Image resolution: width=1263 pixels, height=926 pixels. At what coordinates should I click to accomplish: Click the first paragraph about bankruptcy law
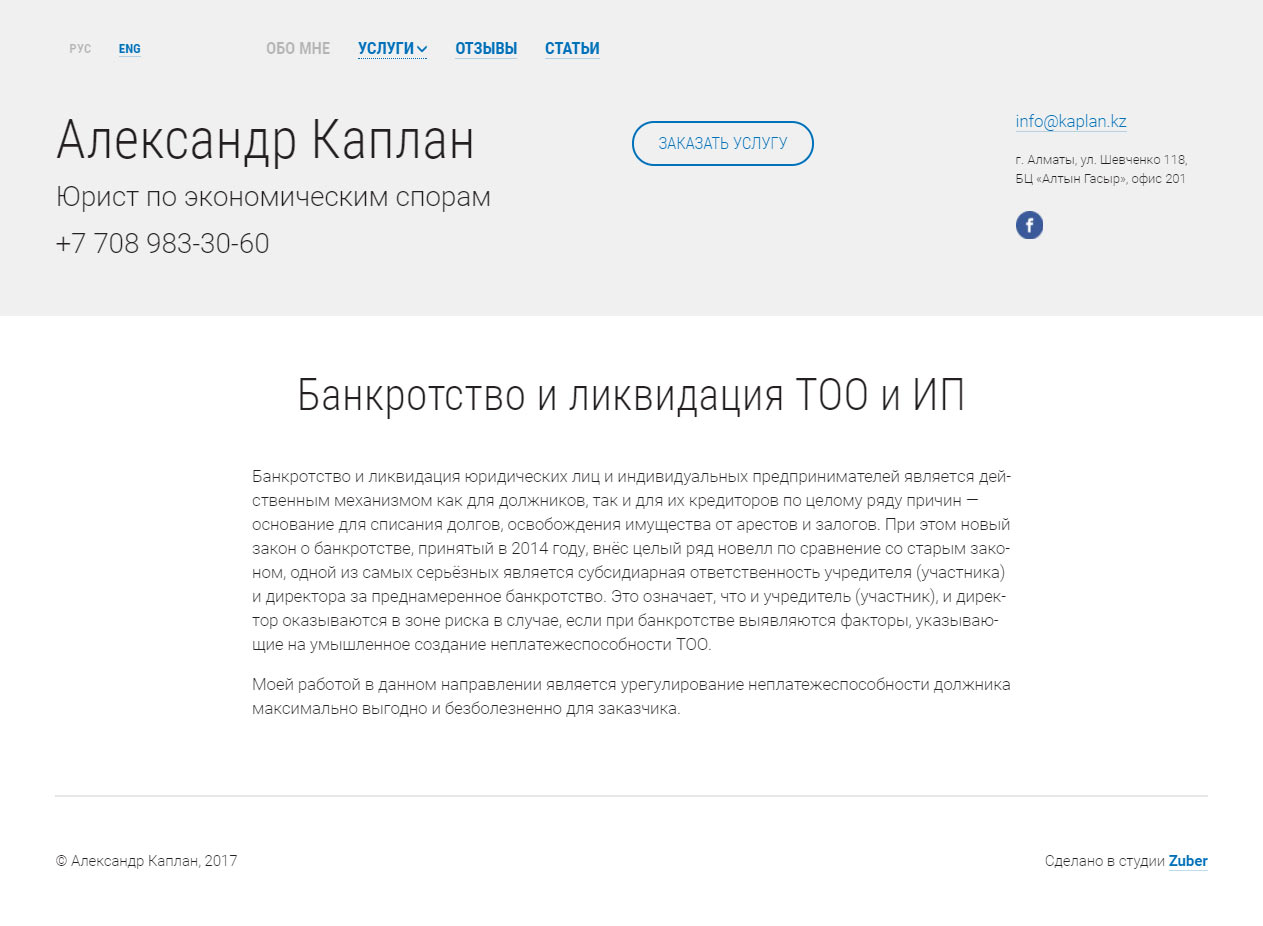(631, 559)
